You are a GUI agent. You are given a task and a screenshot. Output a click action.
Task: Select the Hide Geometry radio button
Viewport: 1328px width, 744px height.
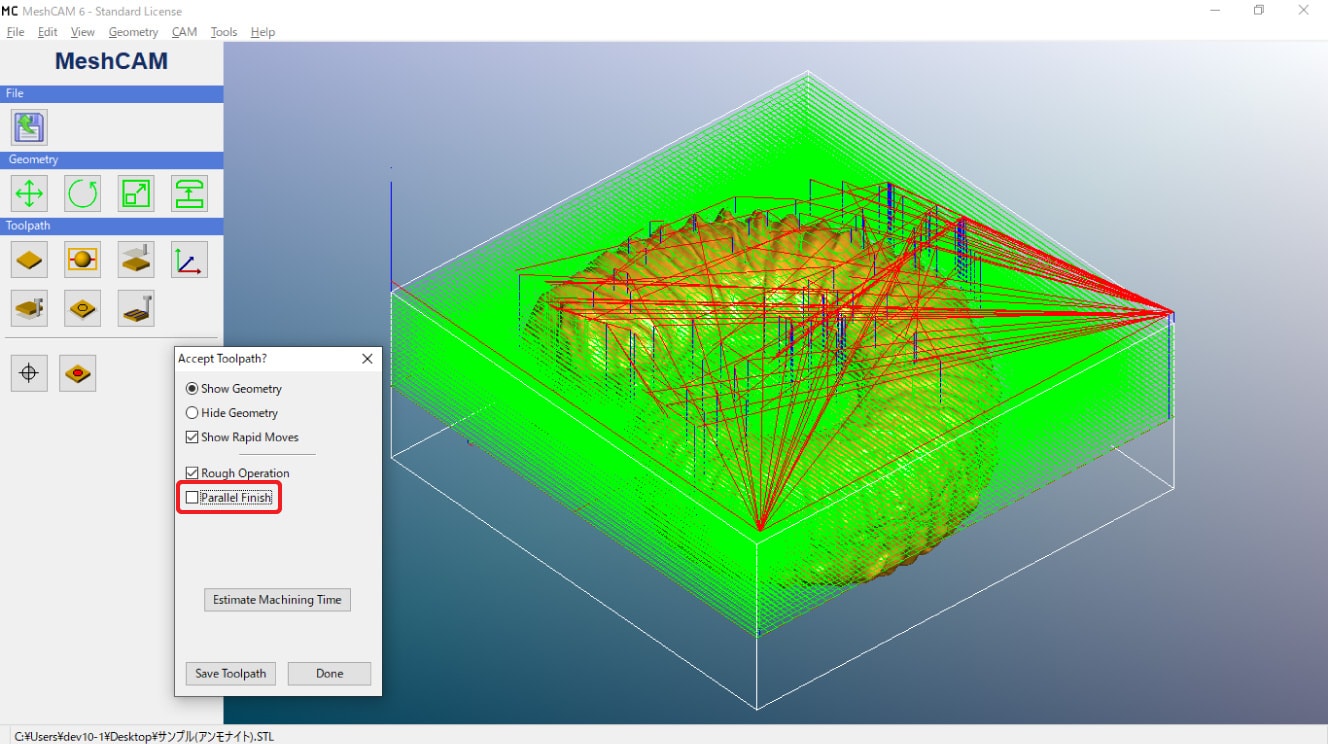(x=193, y=413)
